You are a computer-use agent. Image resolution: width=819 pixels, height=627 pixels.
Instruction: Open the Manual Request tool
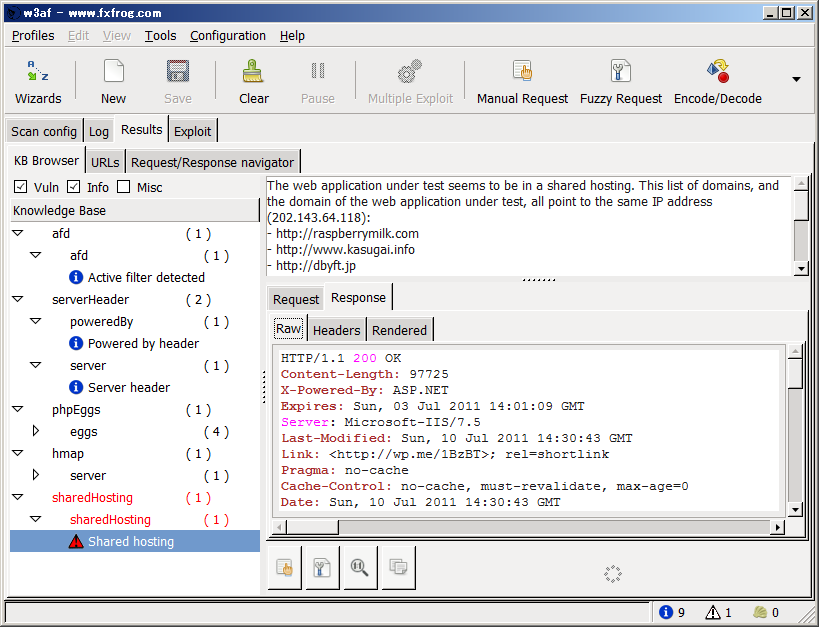pos(522,72)
